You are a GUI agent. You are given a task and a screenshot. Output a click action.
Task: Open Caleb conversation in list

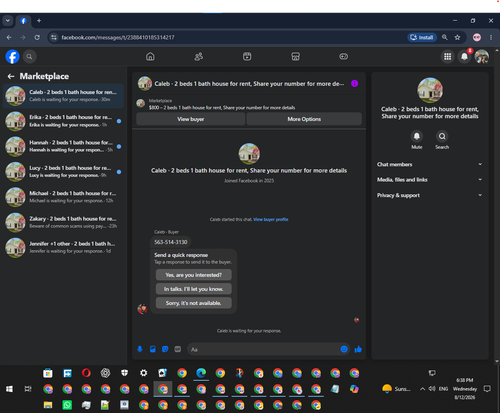point(63,96)
